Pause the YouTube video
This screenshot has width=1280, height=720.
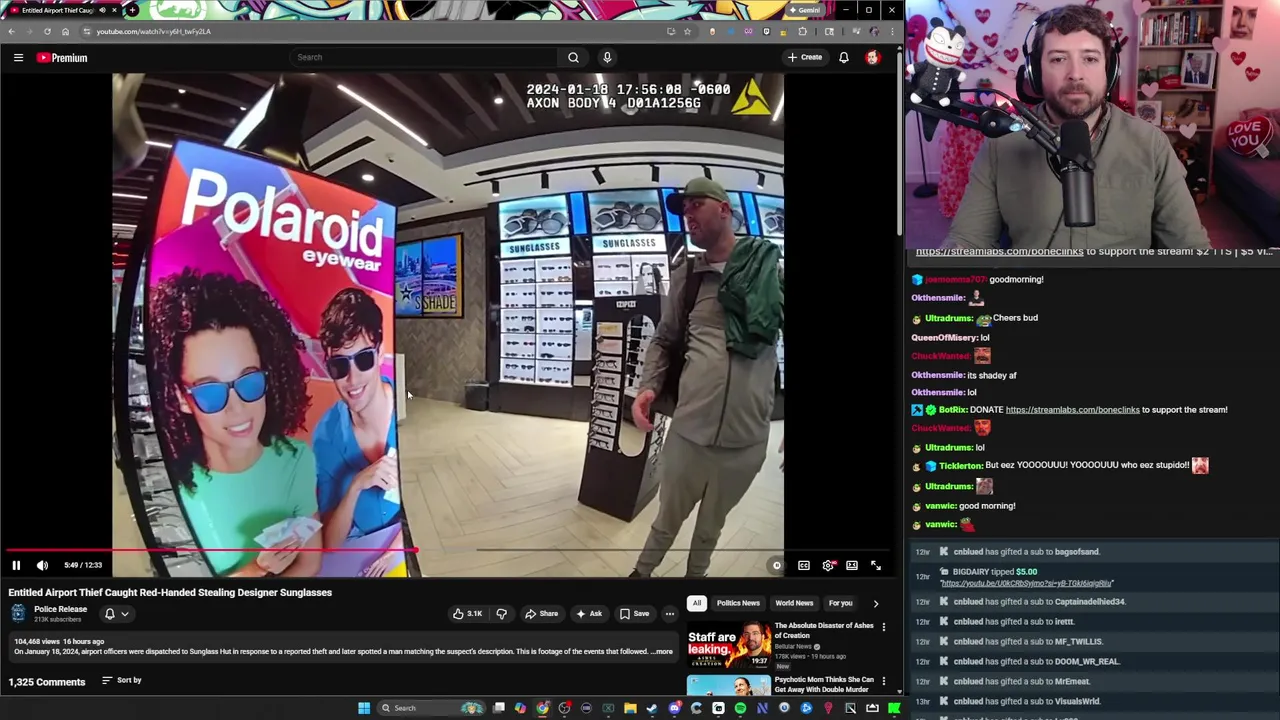coord(16,565)
